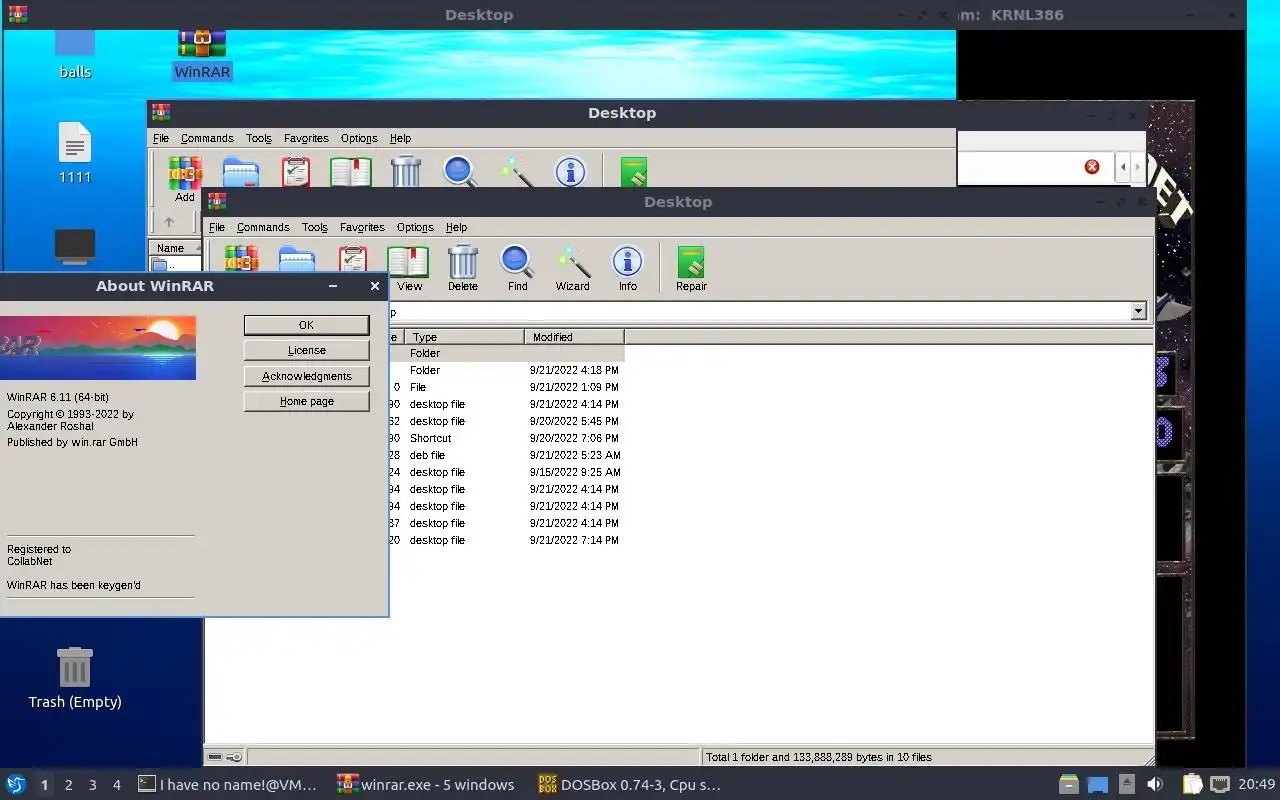Click the date '9/21/2022 7:14 PM'
1280x800 pixels.
574,540
